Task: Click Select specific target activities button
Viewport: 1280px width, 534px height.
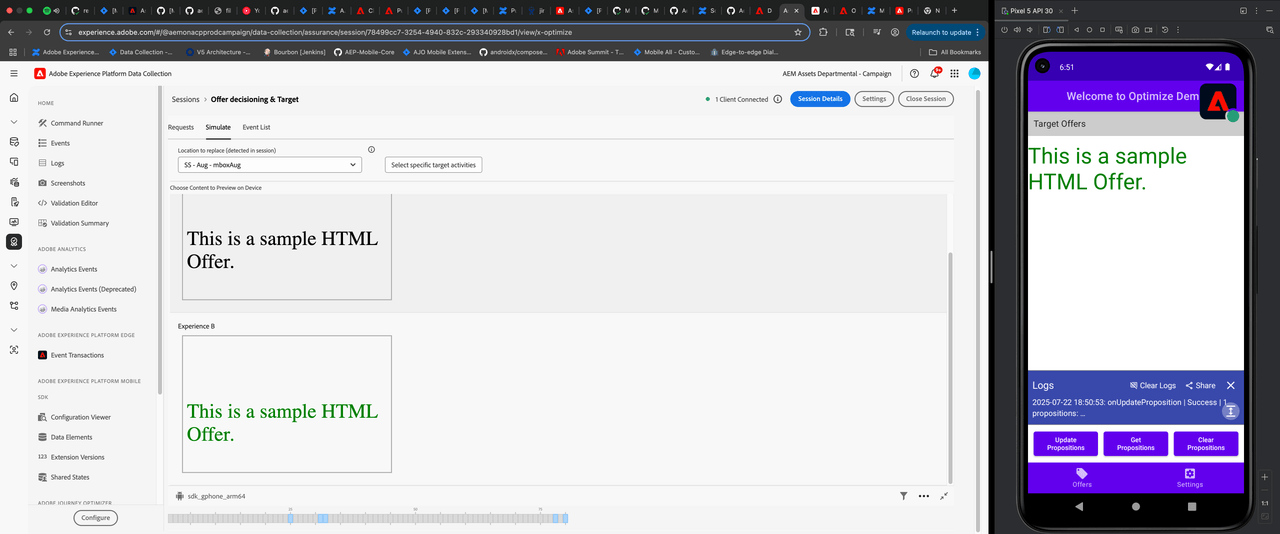Action: pos(433,164)
